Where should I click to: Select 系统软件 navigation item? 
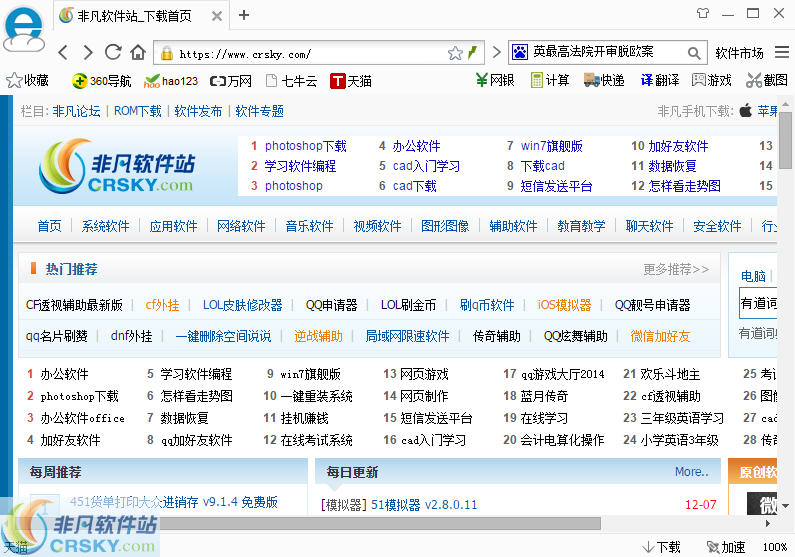(x=105, y=226)
